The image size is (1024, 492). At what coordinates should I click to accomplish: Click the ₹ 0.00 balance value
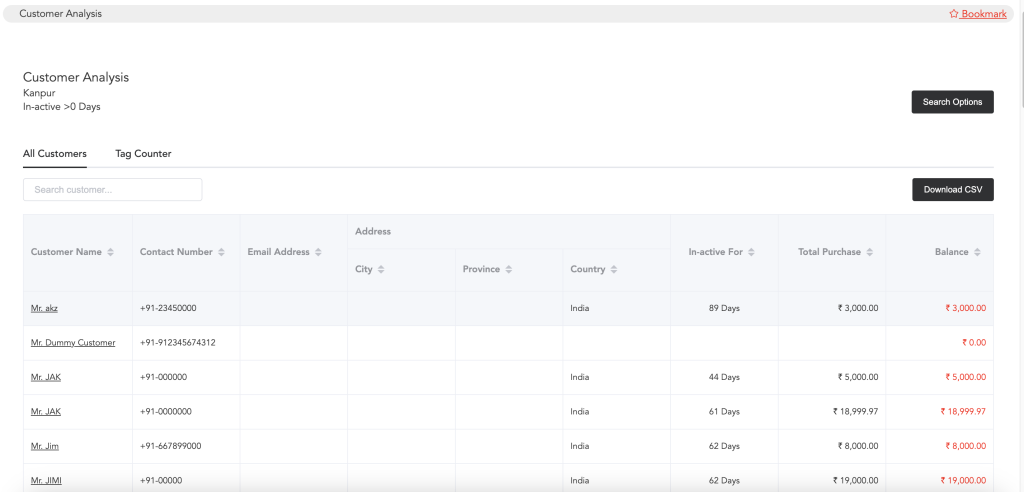tap(974, 343)
